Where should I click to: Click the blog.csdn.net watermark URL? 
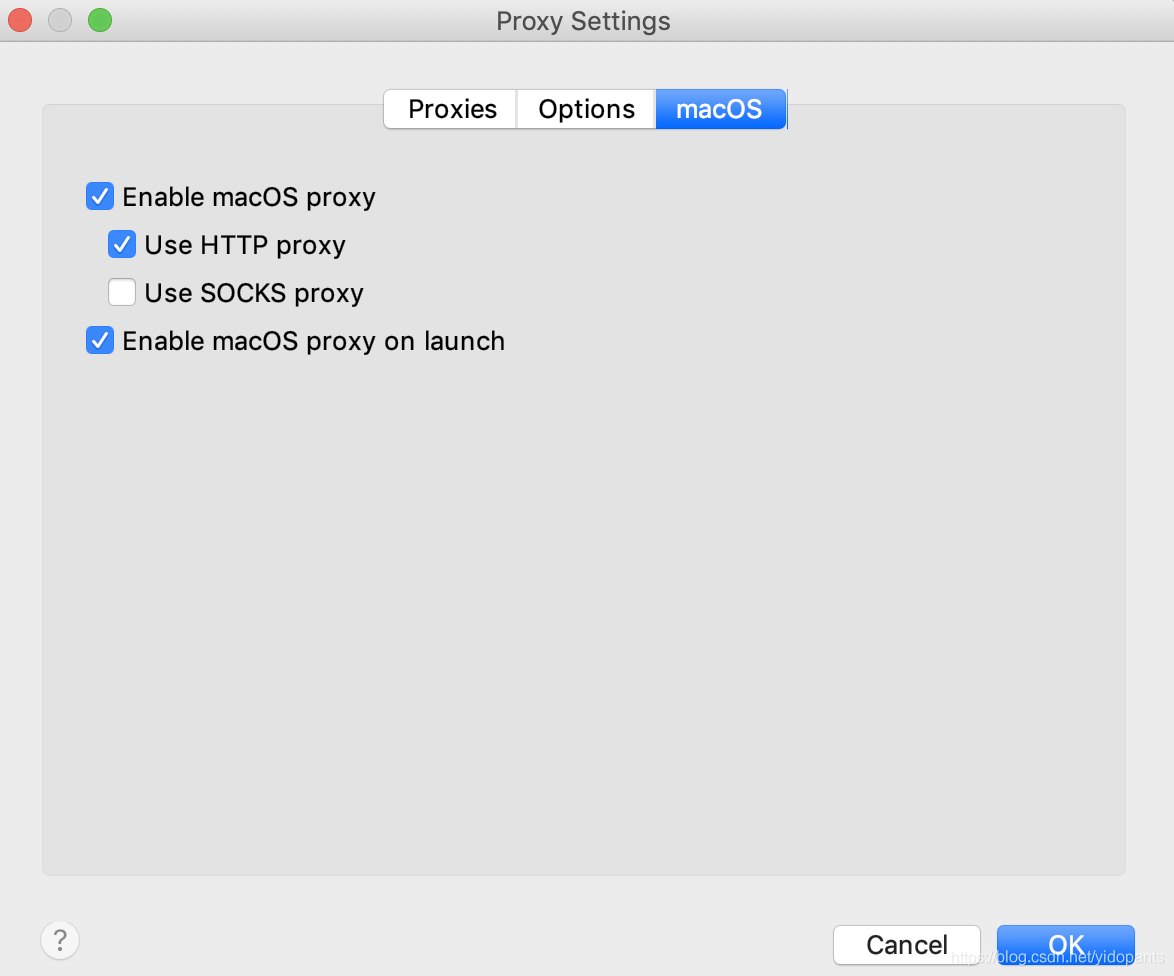[1058, 957]
